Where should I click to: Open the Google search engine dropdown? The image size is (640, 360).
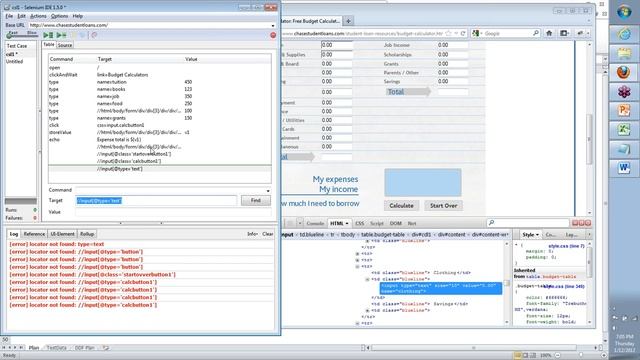coord(481,33)
